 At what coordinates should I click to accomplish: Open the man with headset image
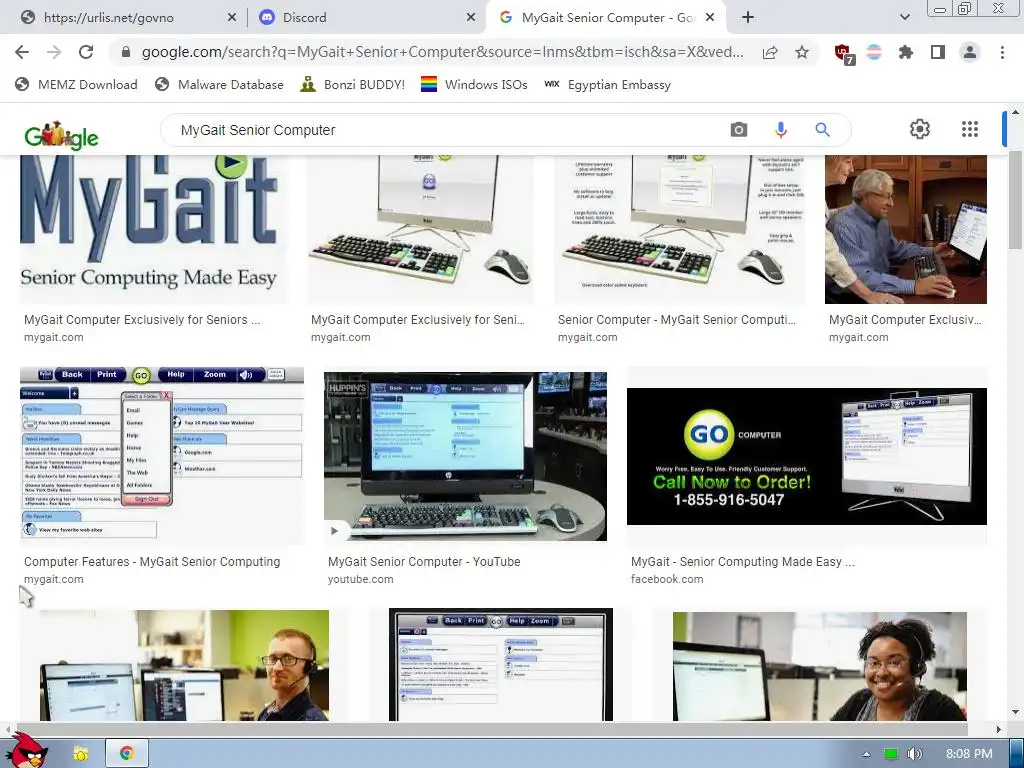point(184,665)
